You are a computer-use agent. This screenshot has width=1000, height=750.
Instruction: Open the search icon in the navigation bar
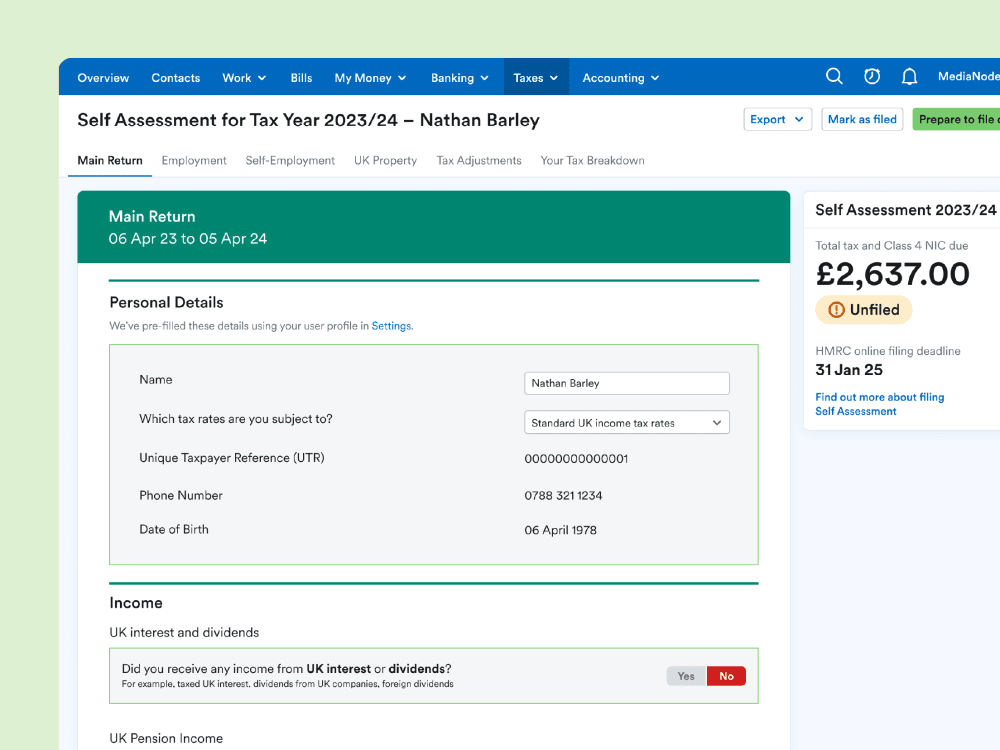tap(834, 76)
